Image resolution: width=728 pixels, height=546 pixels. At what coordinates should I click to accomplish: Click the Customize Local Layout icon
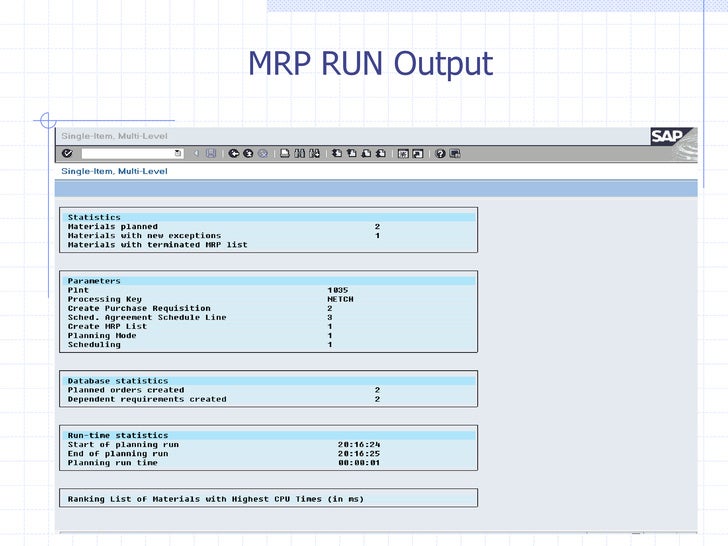tap(455, 153)
